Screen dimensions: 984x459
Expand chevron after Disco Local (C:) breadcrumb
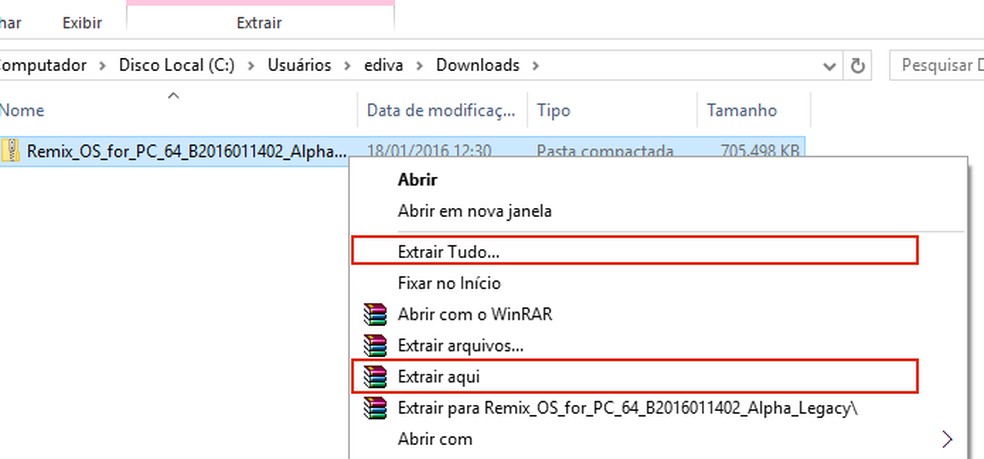coord(251,65)
